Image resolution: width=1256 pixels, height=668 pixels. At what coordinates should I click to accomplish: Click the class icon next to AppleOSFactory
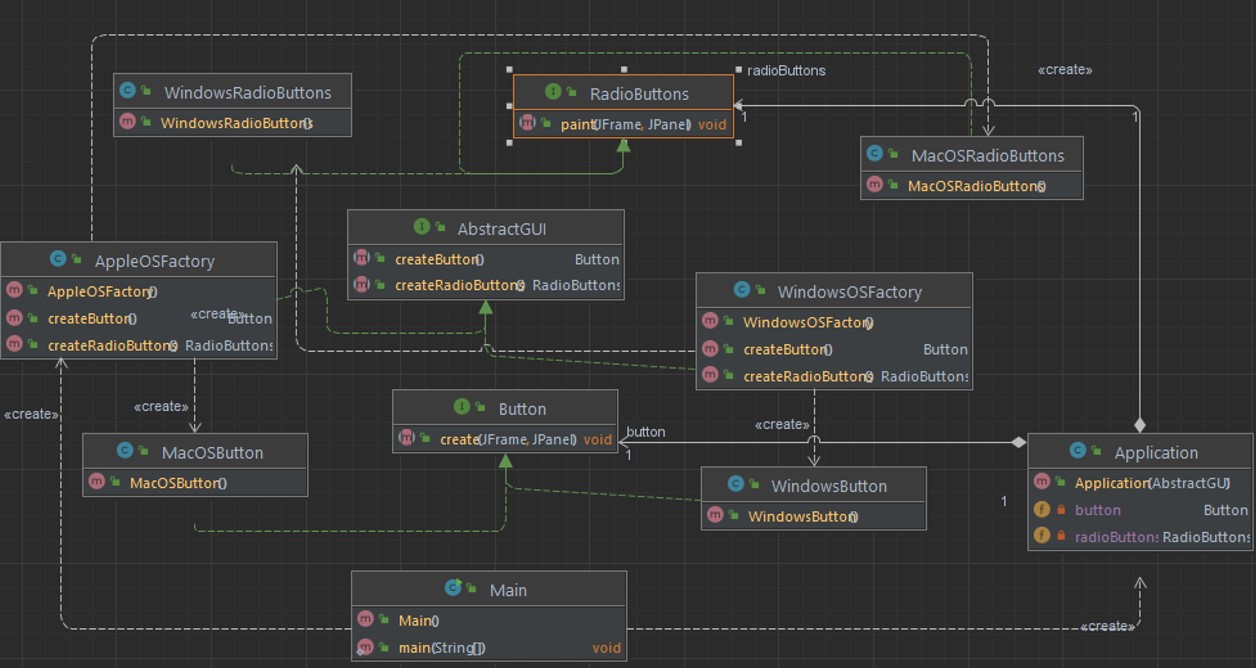[x=58, y=260]
